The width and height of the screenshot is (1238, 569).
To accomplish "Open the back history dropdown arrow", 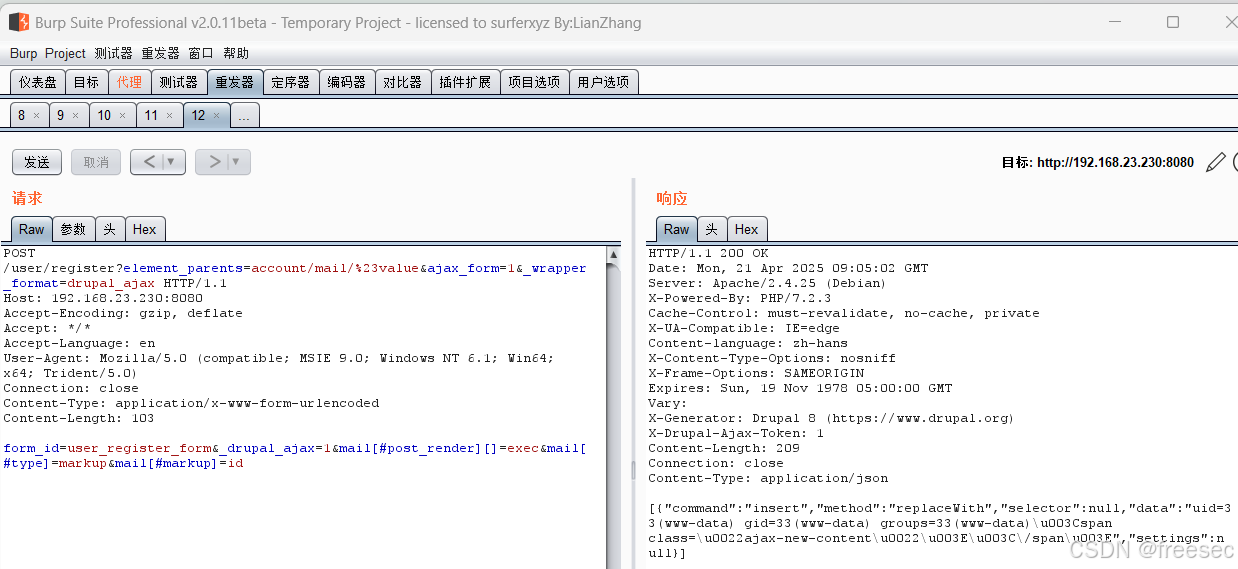I will pyautogui.click(x=172, y=162).
